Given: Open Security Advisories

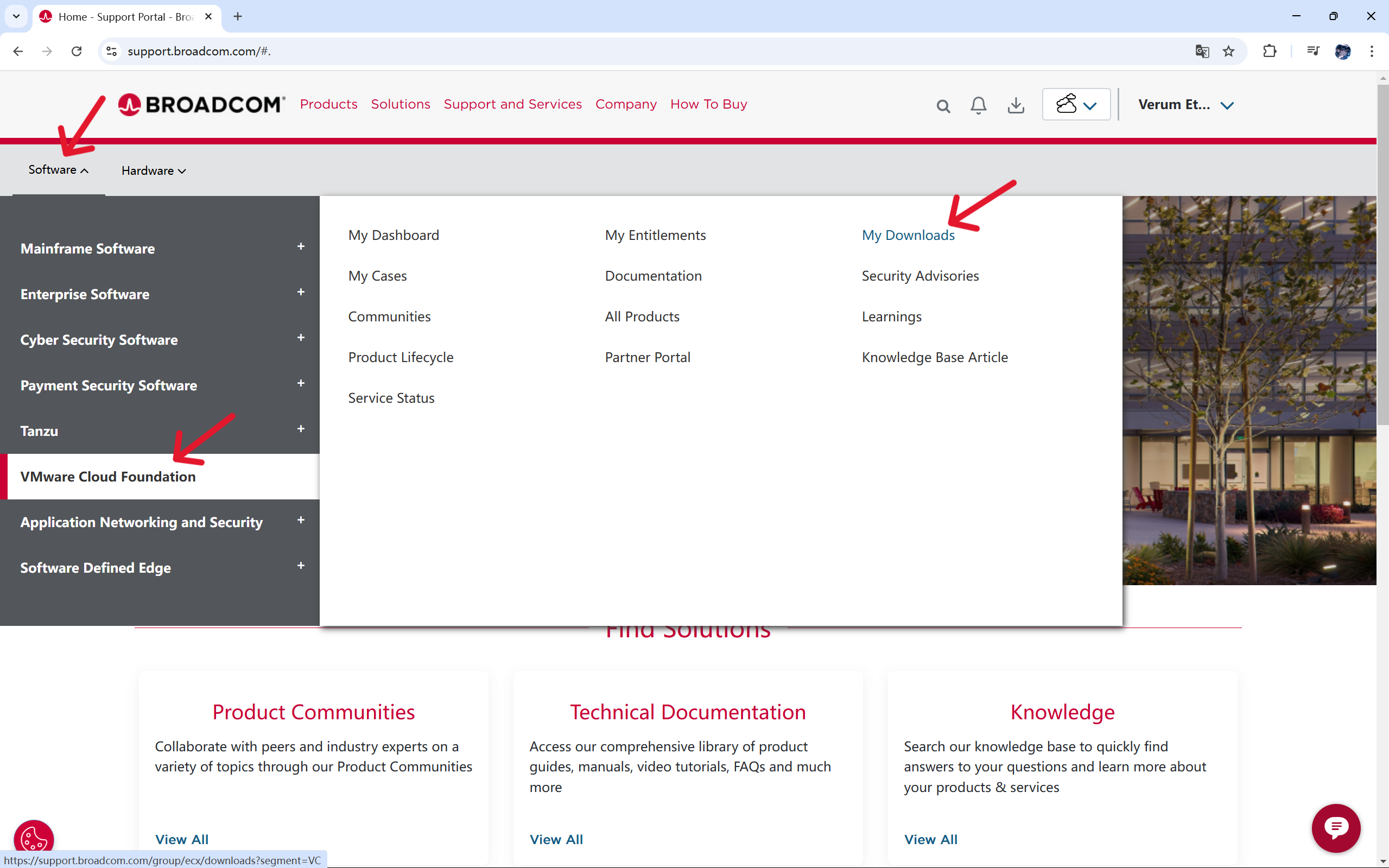Looking at the screenshot, I should (920, 276).
